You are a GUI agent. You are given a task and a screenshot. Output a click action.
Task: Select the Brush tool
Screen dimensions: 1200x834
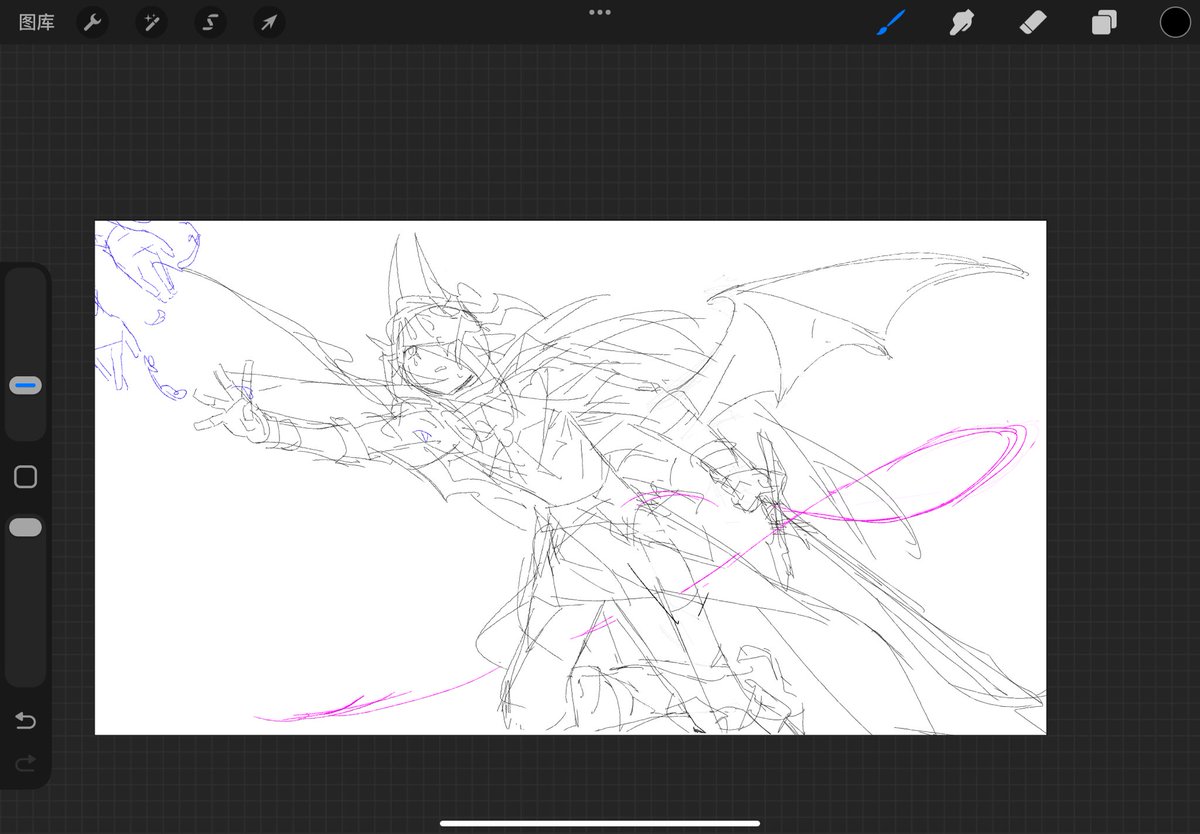click(891, 22)
